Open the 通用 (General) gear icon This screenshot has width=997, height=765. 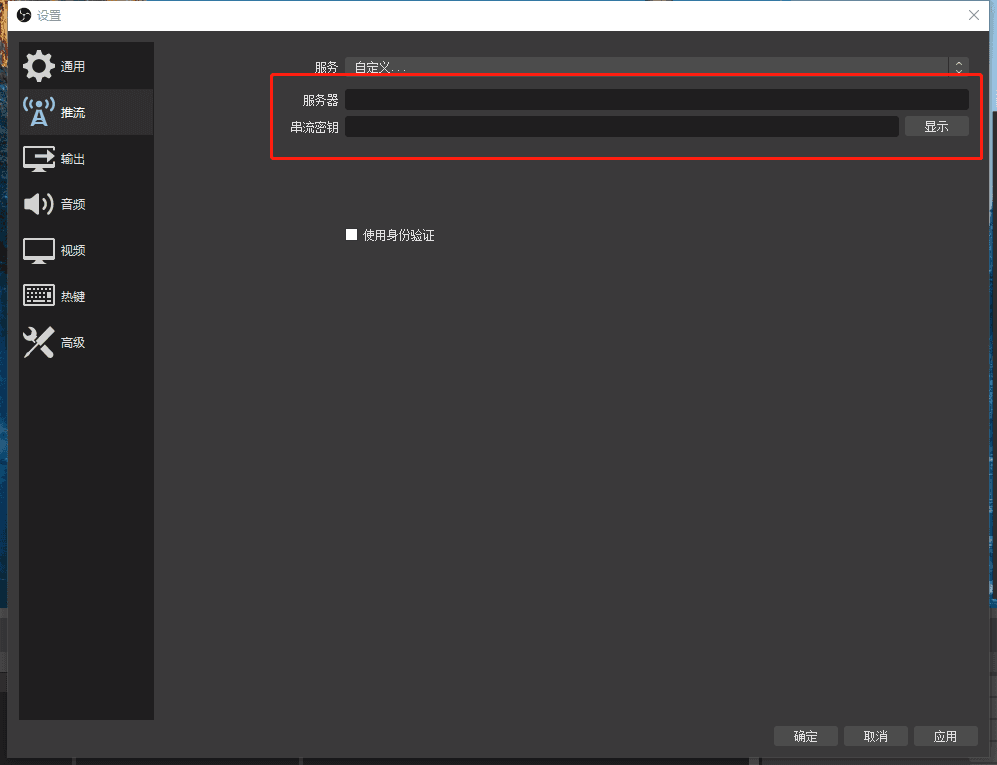tap(39, 67)
